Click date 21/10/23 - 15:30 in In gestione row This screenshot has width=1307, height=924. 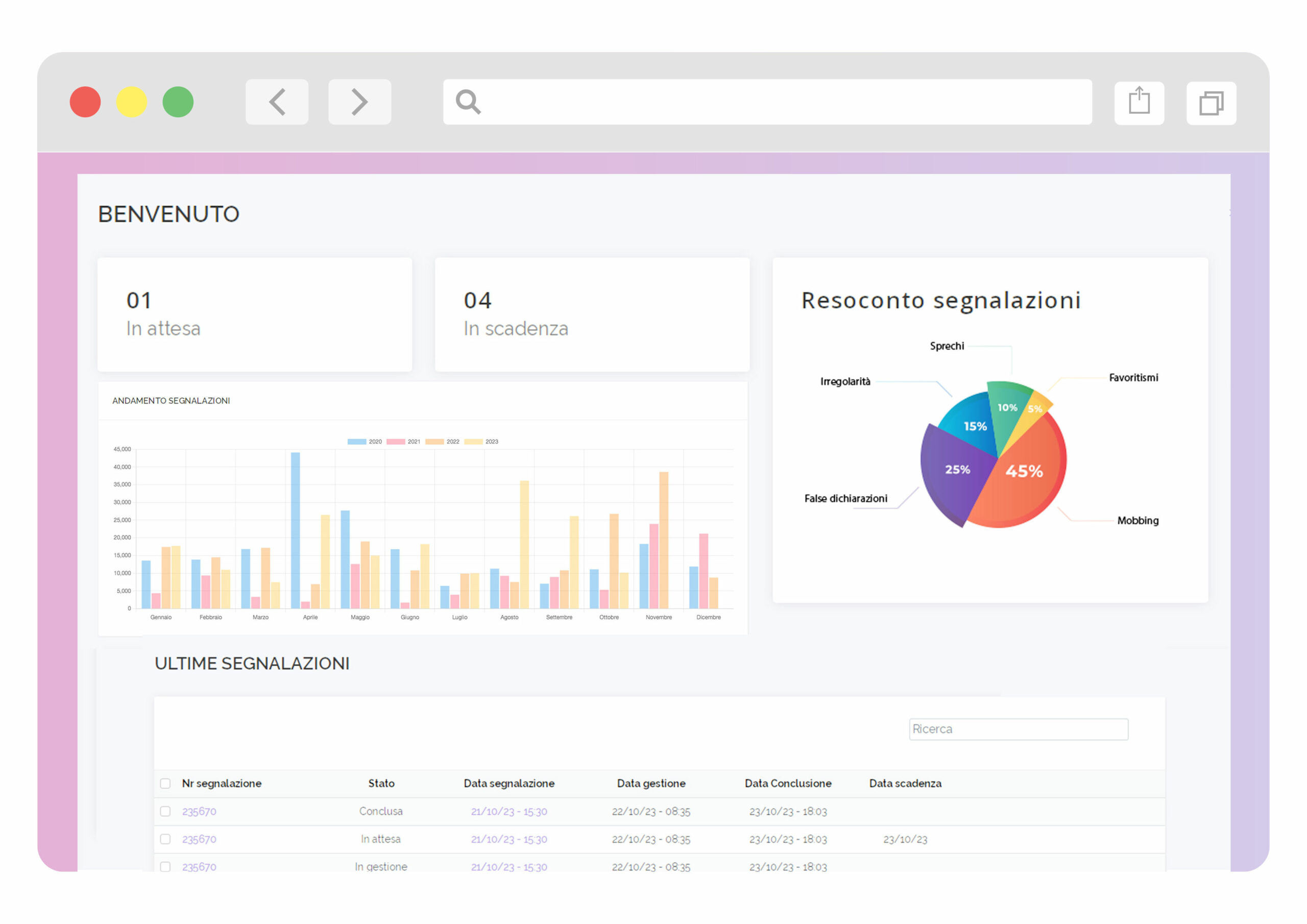(x=509, y=866)
